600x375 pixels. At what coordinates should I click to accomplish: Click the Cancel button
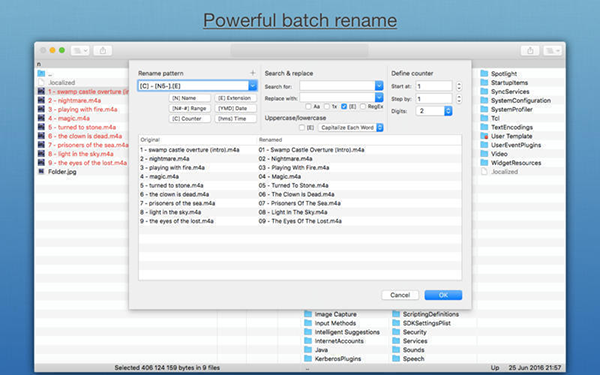pos(400,295)
